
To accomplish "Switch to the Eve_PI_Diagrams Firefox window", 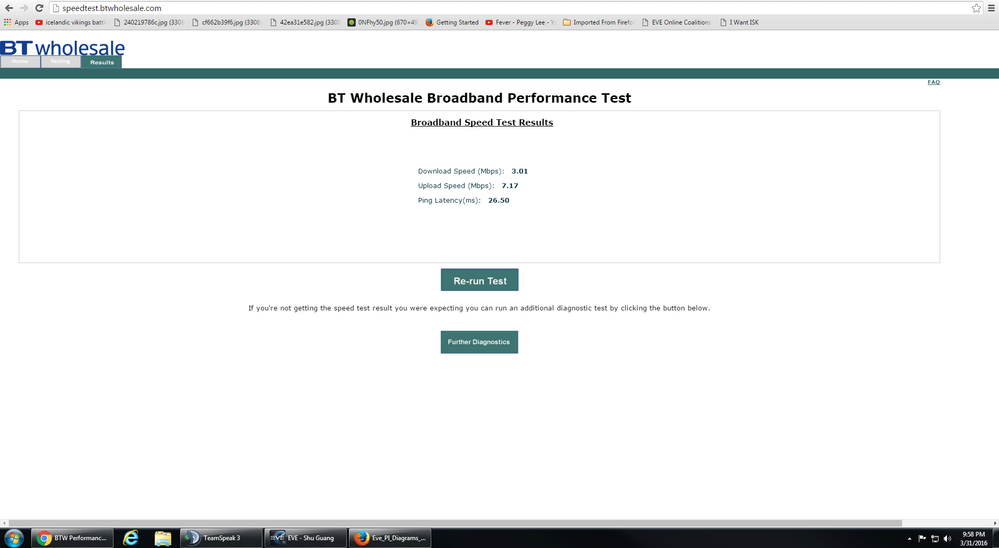I will [389, 538].
